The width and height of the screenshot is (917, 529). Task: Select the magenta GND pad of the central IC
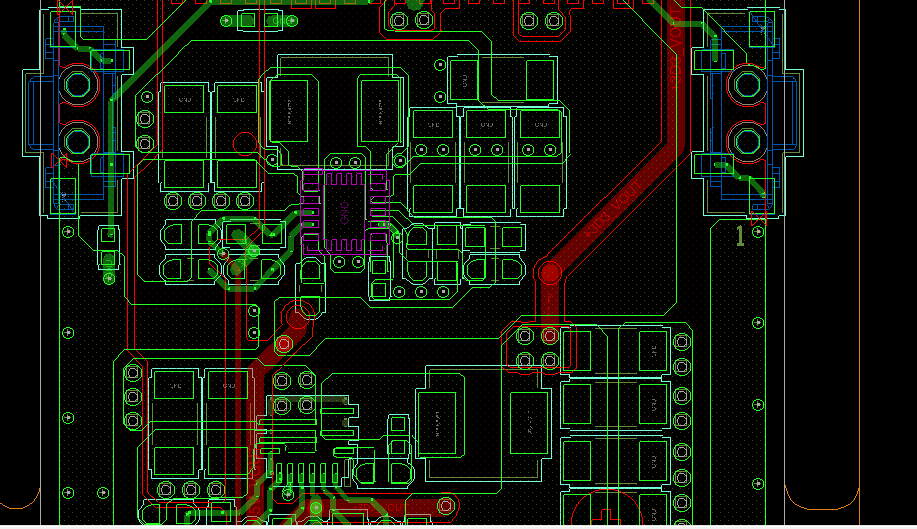coord(344,212)
